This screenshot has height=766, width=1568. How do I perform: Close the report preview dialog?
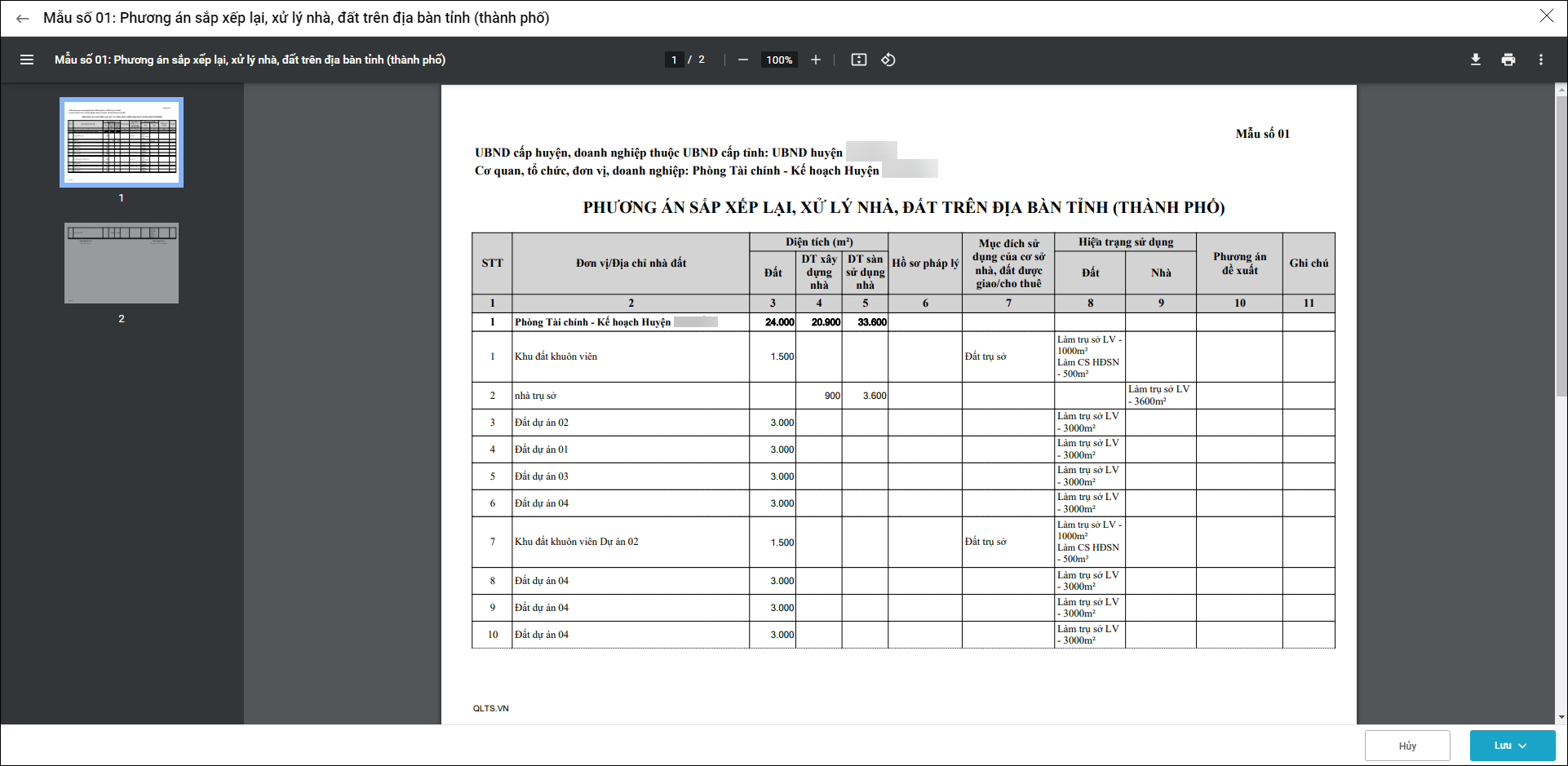(x=1546, y=16)
